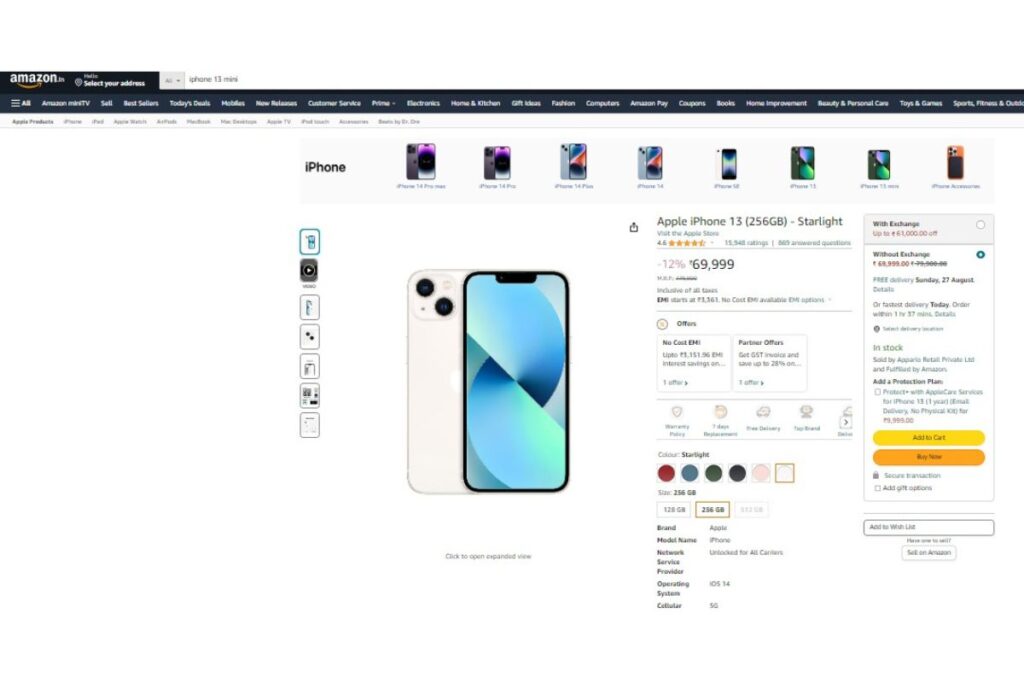Click the Add to Cart button

click(x=928, y=437)
